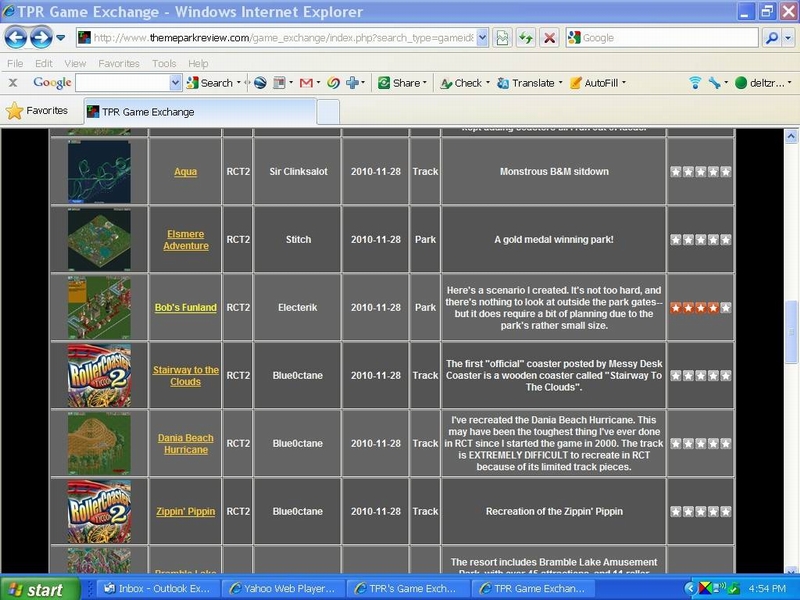Open the Edit menu
The image size is (800, 600).
tap(44, 63)
